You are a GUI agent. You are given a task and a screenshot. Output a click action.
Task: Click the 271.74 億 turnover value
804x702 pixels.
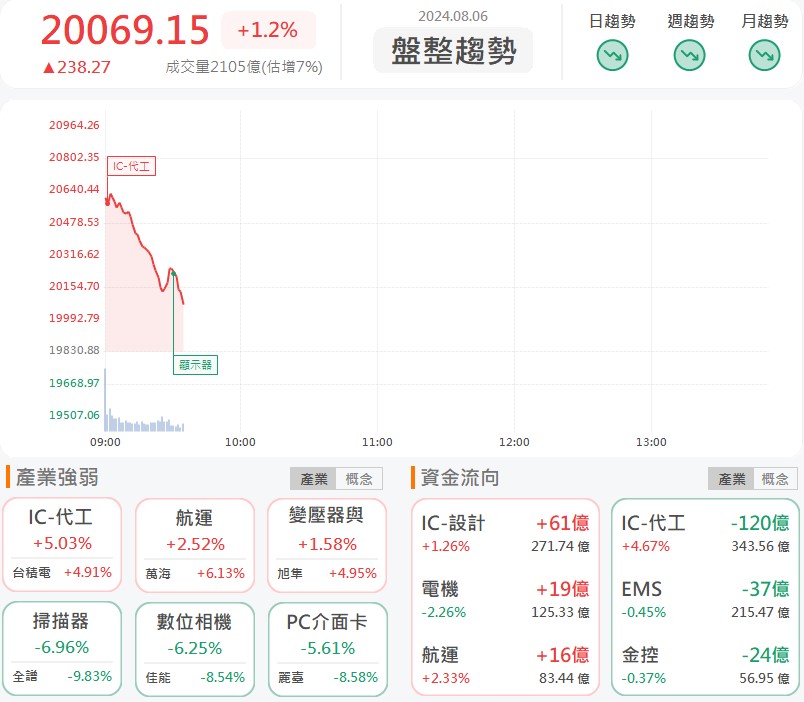click(x=560, y=547)
